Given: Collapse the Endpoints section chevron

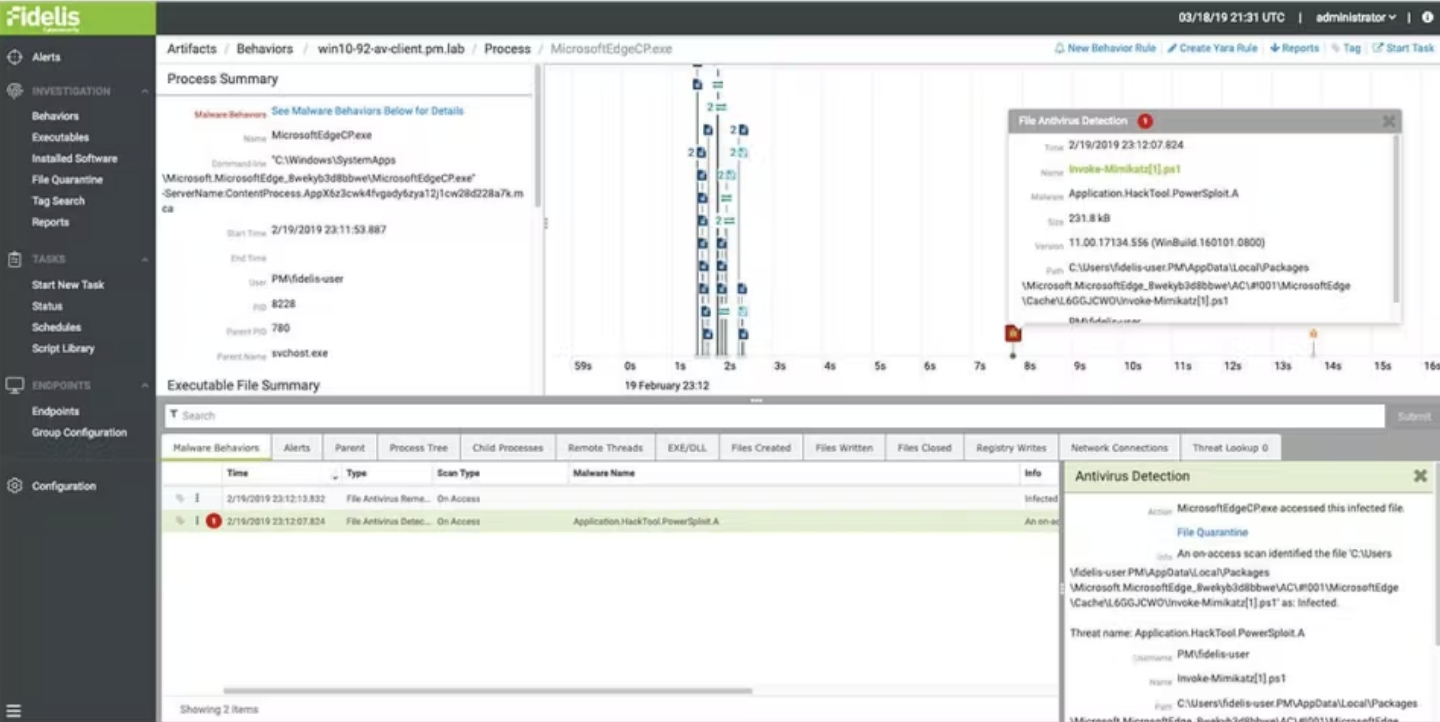Looking at the screenshot, I should coord(145,385).
